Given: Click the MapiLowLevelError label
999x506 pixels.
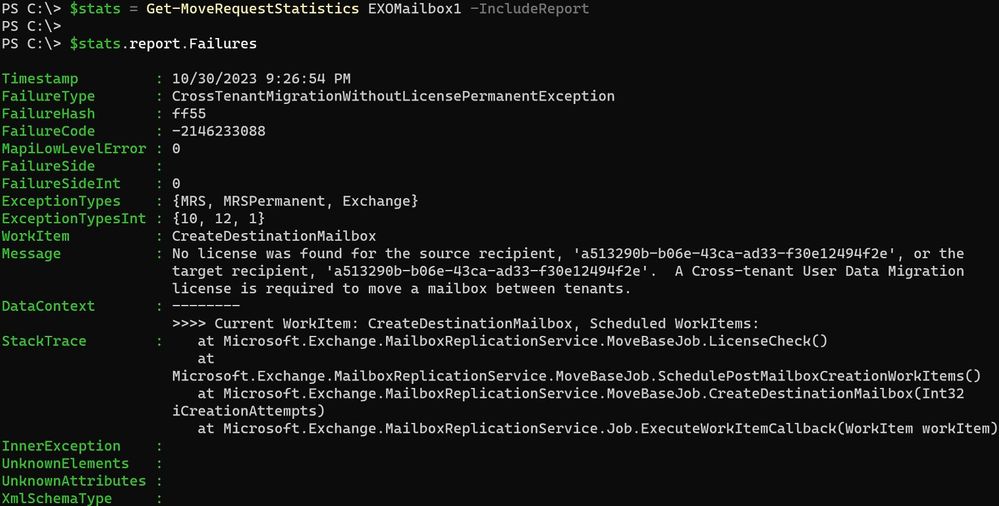Looking at the screenshot, I should 74,148.
